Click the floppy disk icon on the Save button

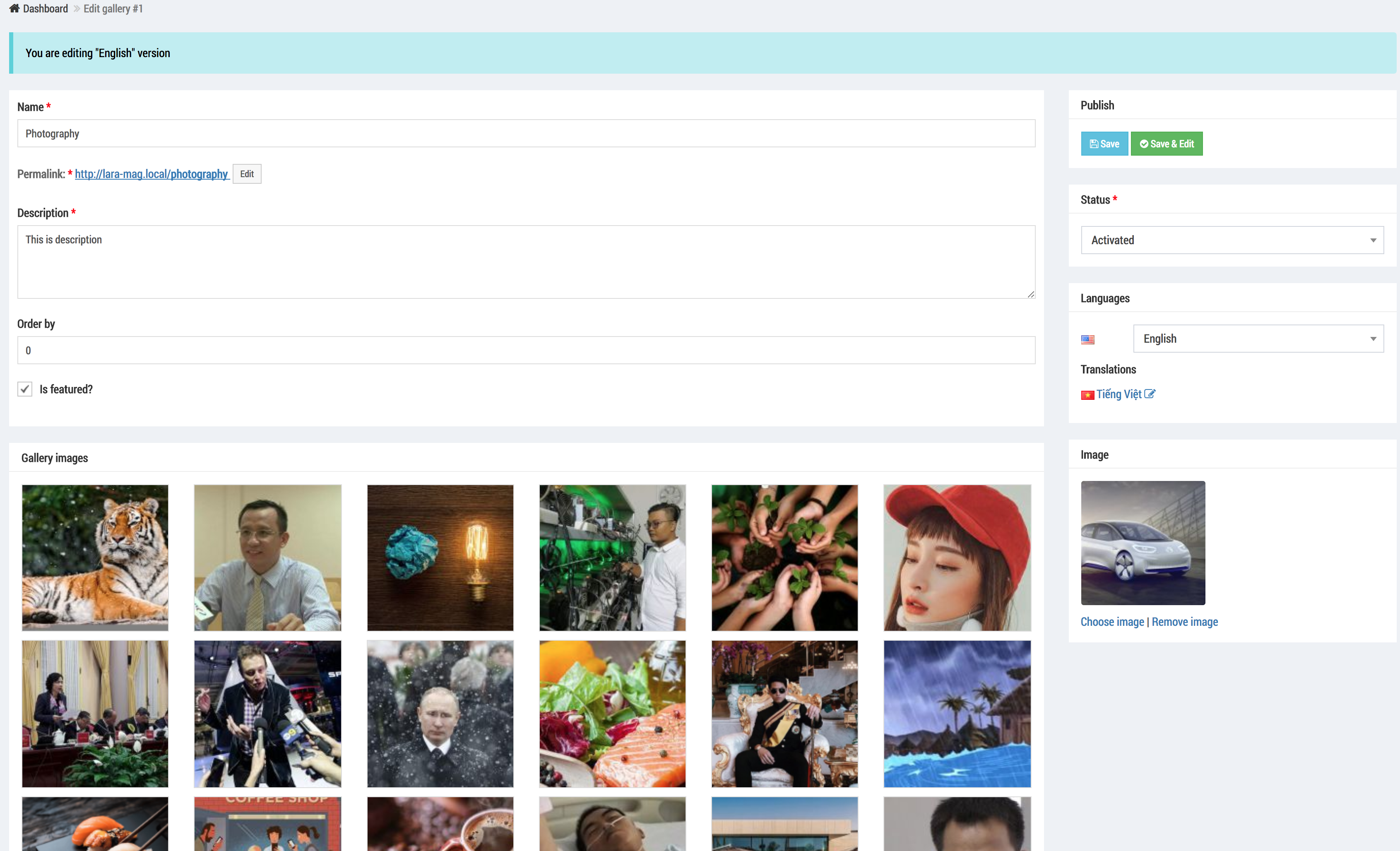coord(1094,144)
